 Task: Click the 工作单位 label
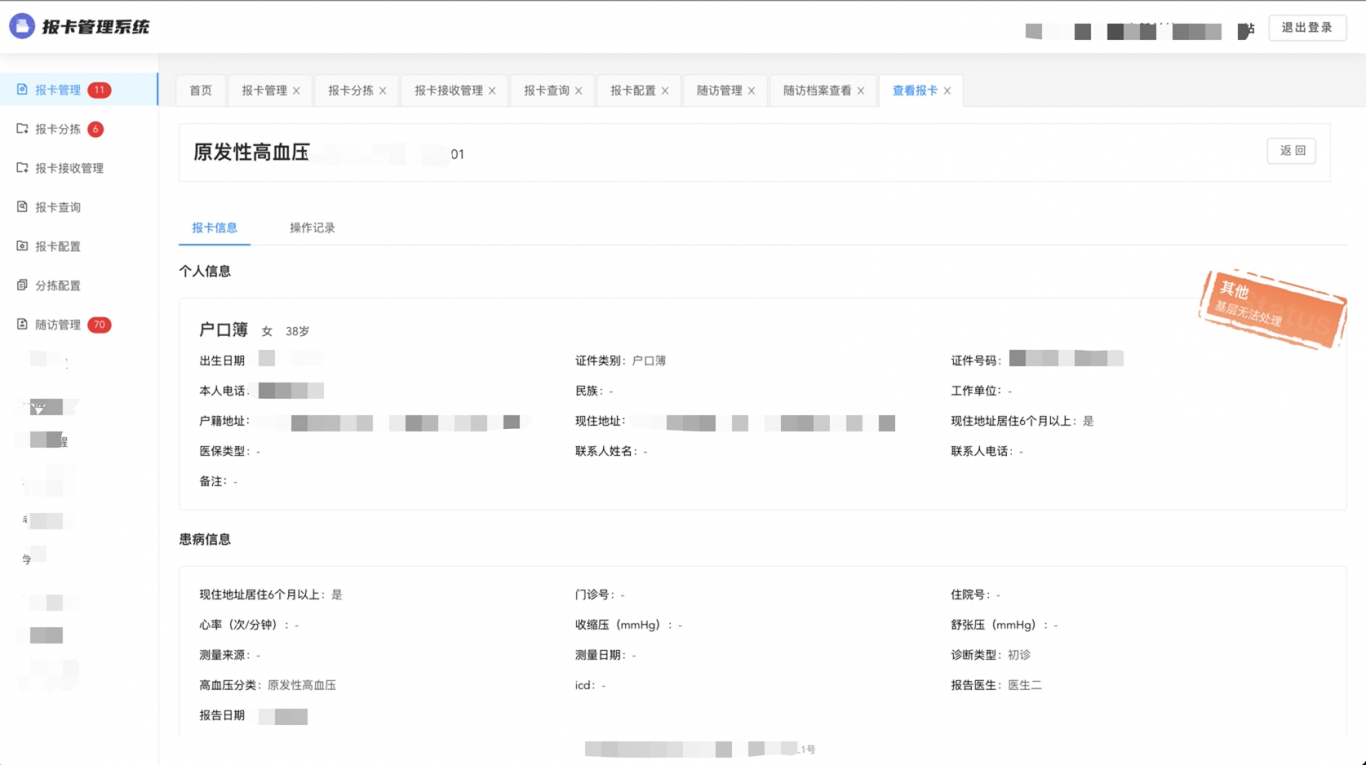tap(975, 391)
